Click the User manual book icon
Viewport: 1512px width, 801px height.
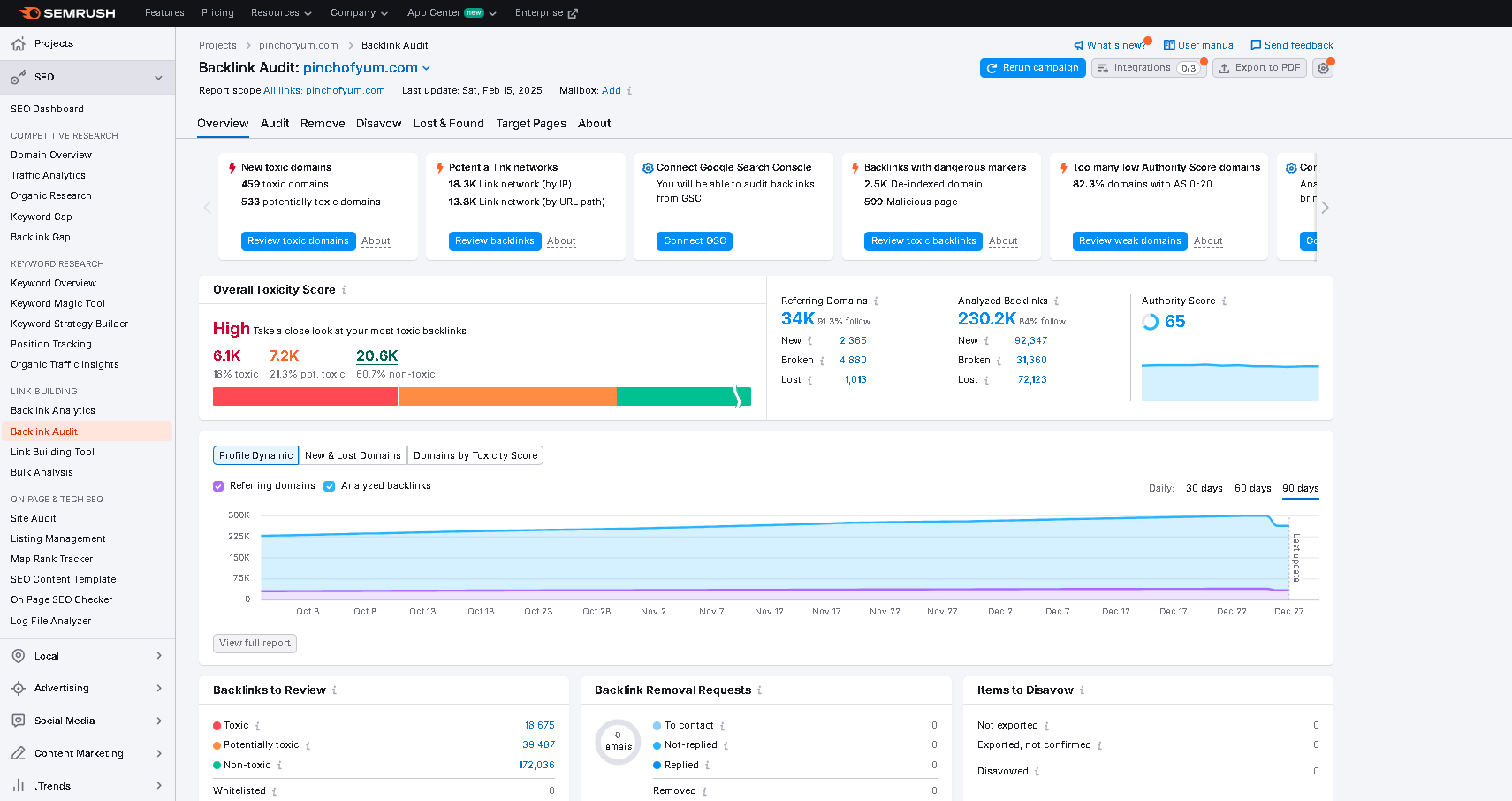coord(1169,45)
